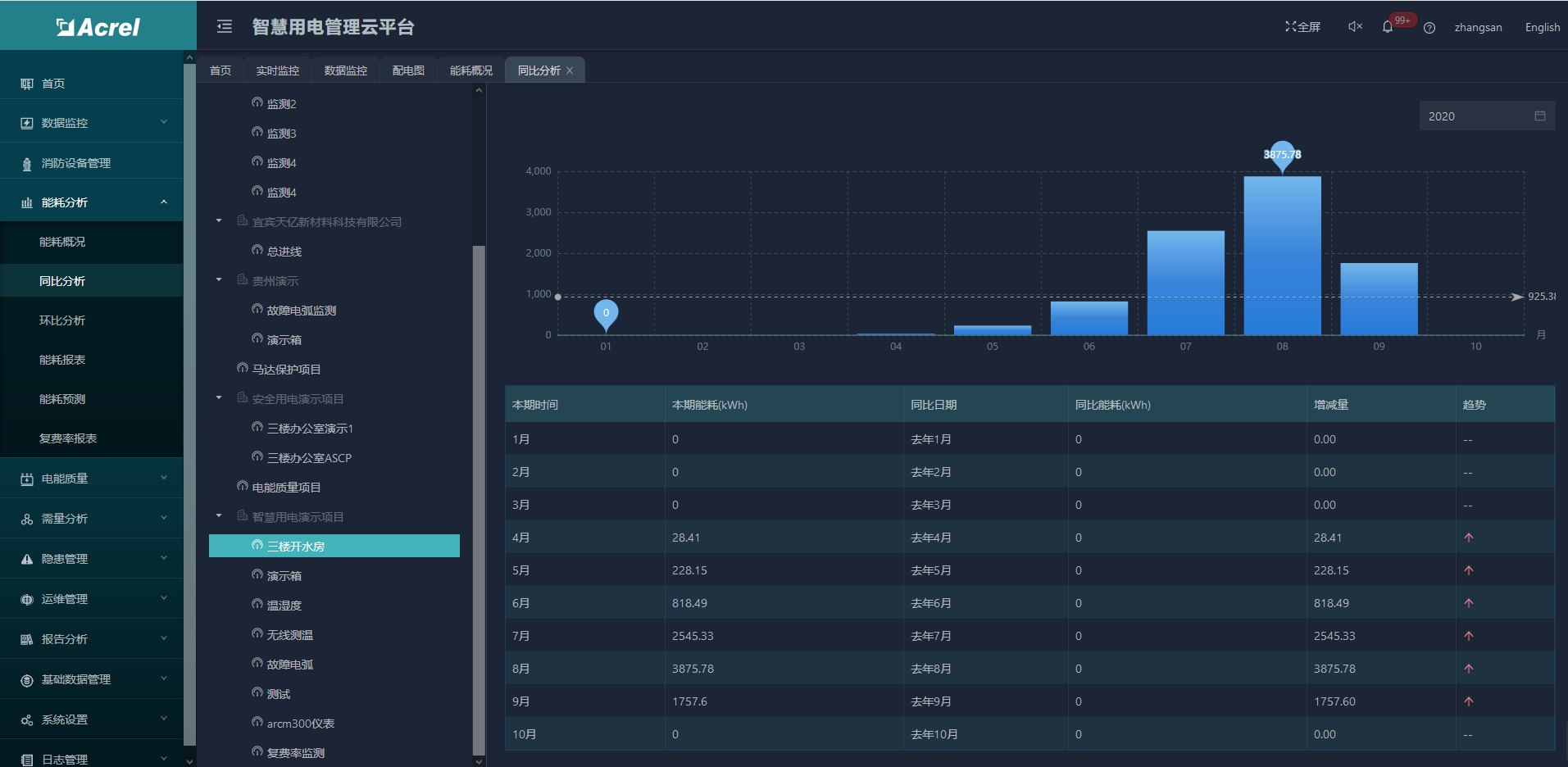Open 能耗报表 in sidebar submenu
The height and width of the screenshot is (767, 1568).
(x=62, y=360)
